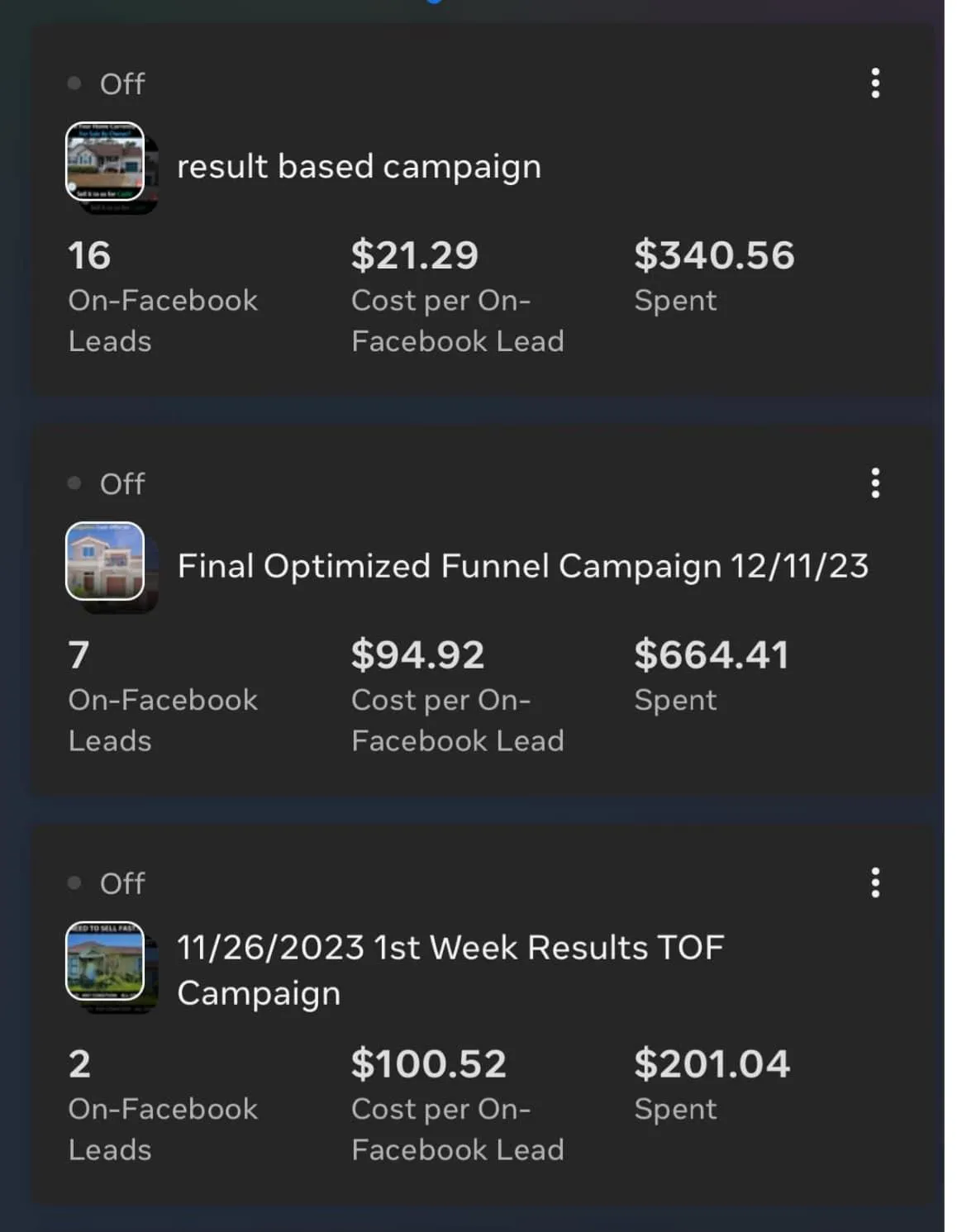Open three-dot menu for Final Optimized Funnel Campaign
This screenshot has width=957, height=1232.
[x=875, y=483]
